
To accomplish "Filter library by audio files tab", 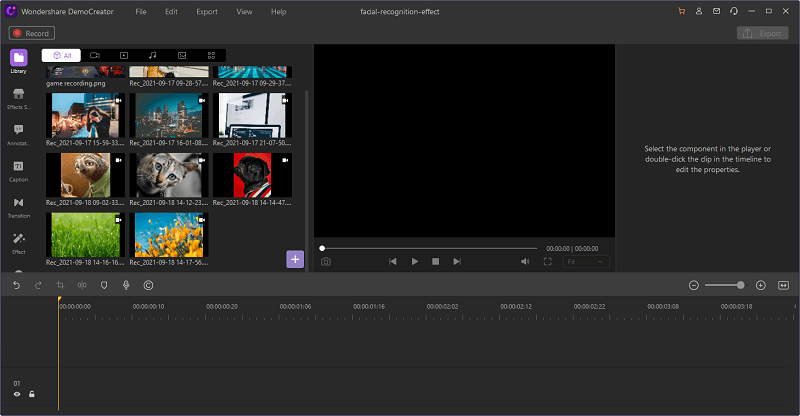I will 153,55.
